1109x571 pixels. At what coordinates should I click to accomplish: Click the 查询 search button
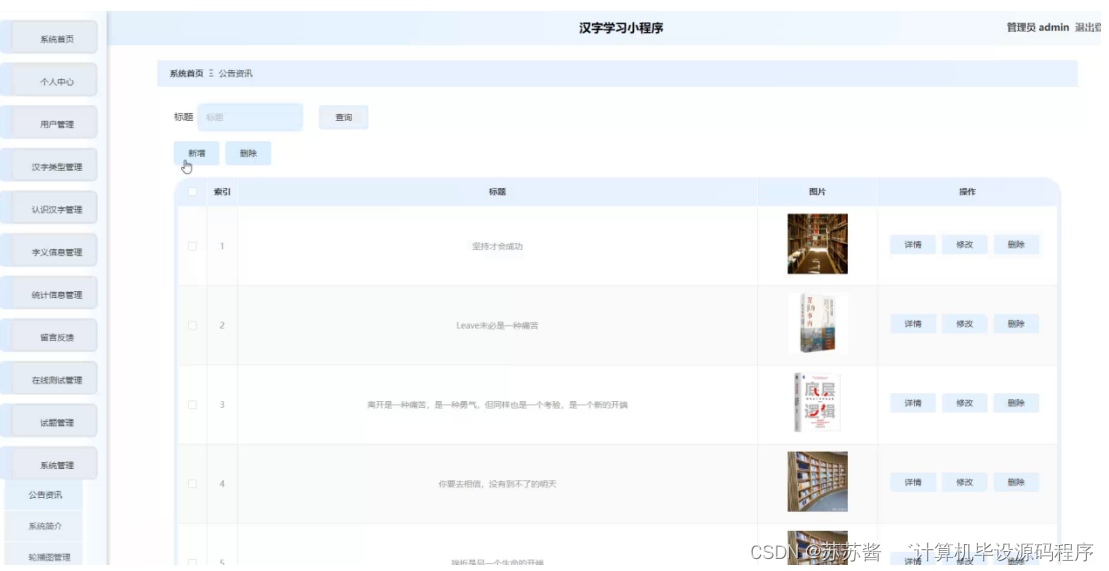(344, 117)
